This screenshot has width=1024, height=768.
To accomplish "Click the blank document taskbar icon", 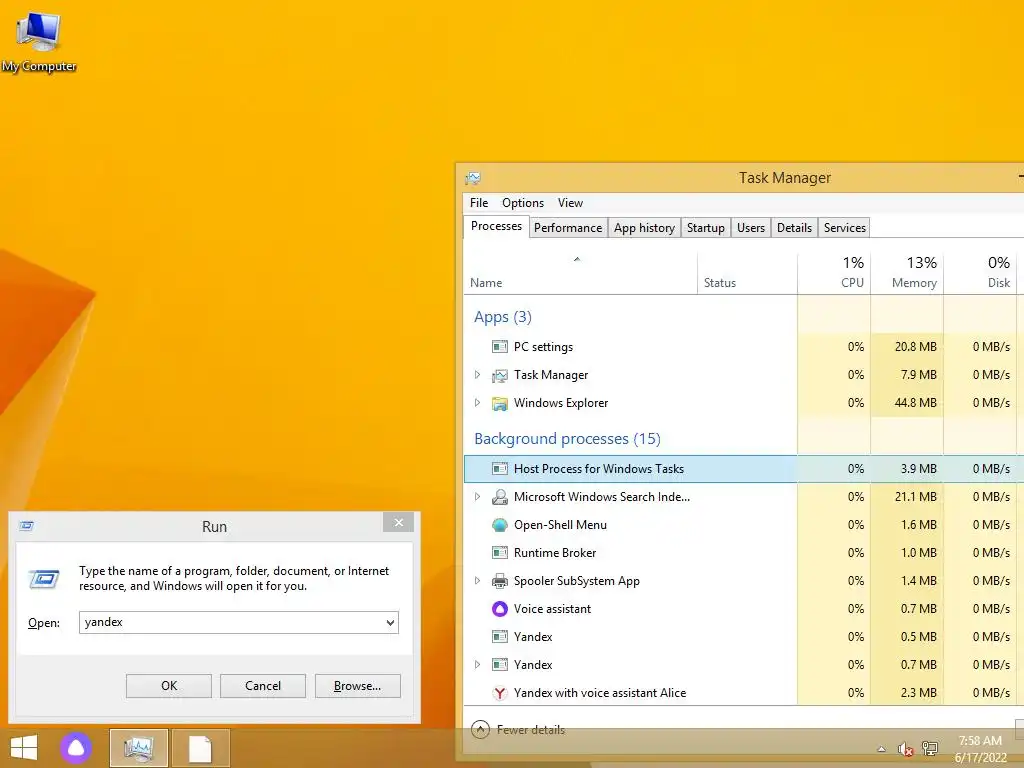I will pyautogui.click(x=200, y=748).
